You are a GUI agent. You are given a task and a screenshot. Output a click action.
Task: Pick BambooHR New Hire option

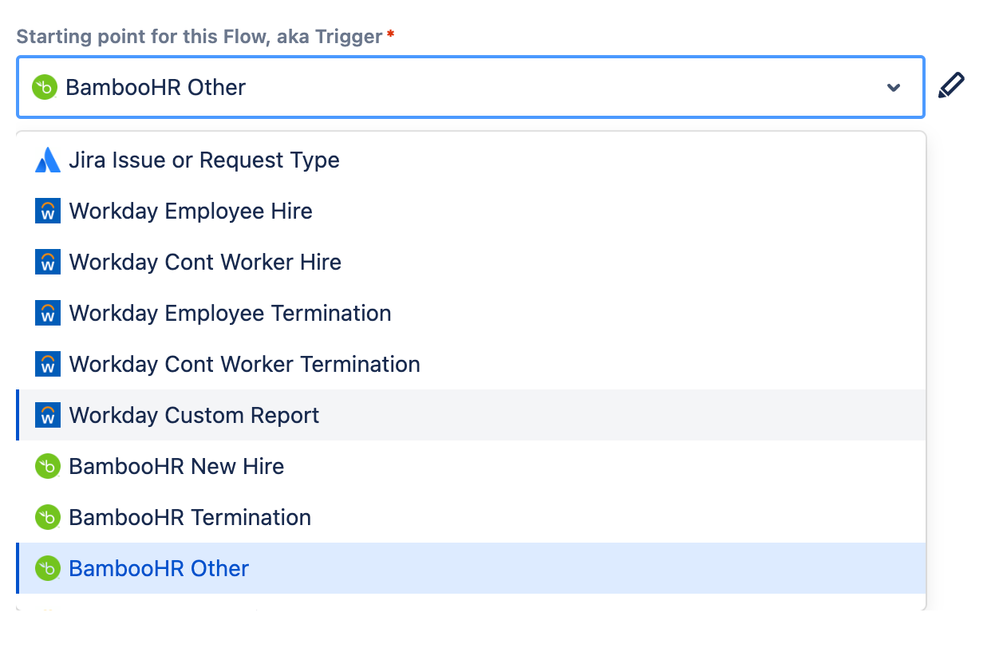[176, 466]
